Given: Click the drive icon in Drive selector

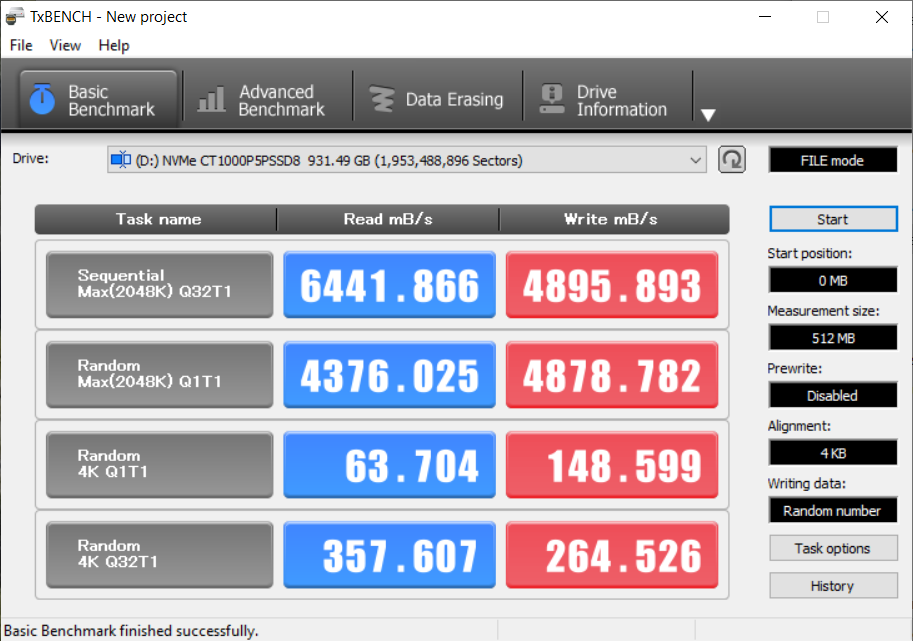Looking at the screenshot, I should (121, 160).
